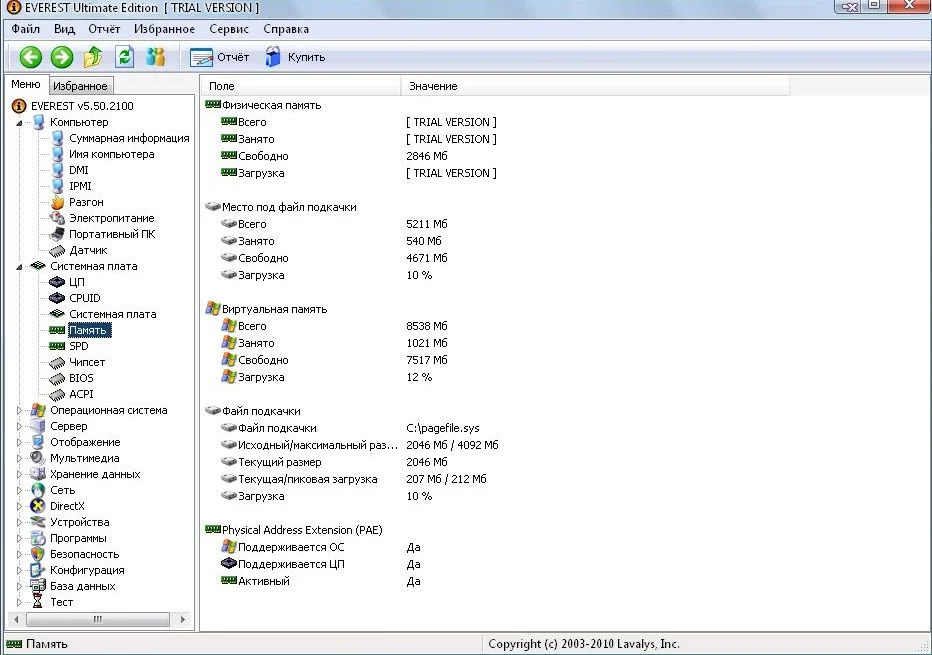Click the Refresh toolbar icon
The image size is (932, 655).
pyautogui.click(x=124, y=57)
